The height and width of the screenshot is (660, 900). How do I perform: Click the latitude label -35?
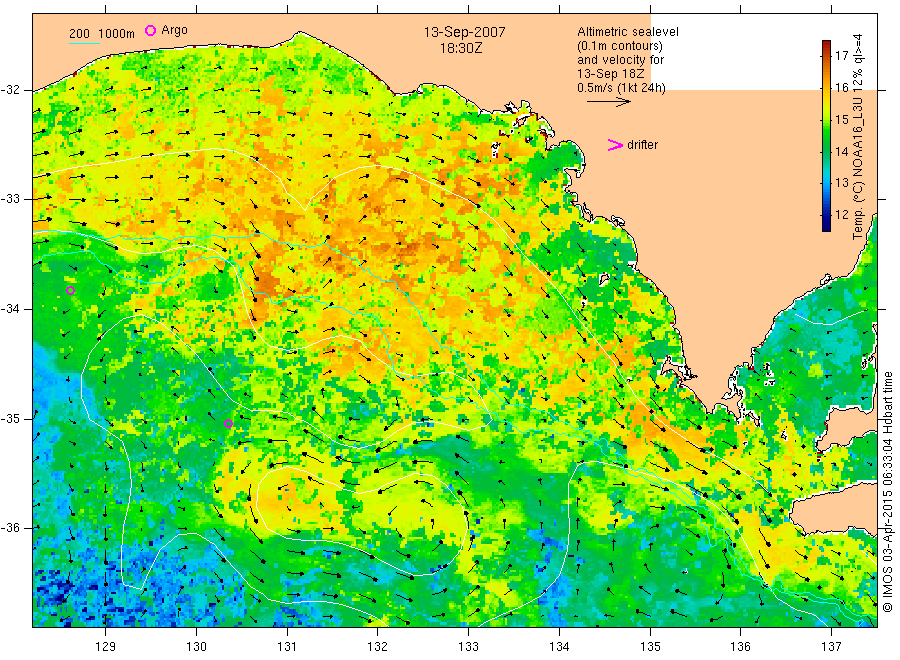pos(10,418)
